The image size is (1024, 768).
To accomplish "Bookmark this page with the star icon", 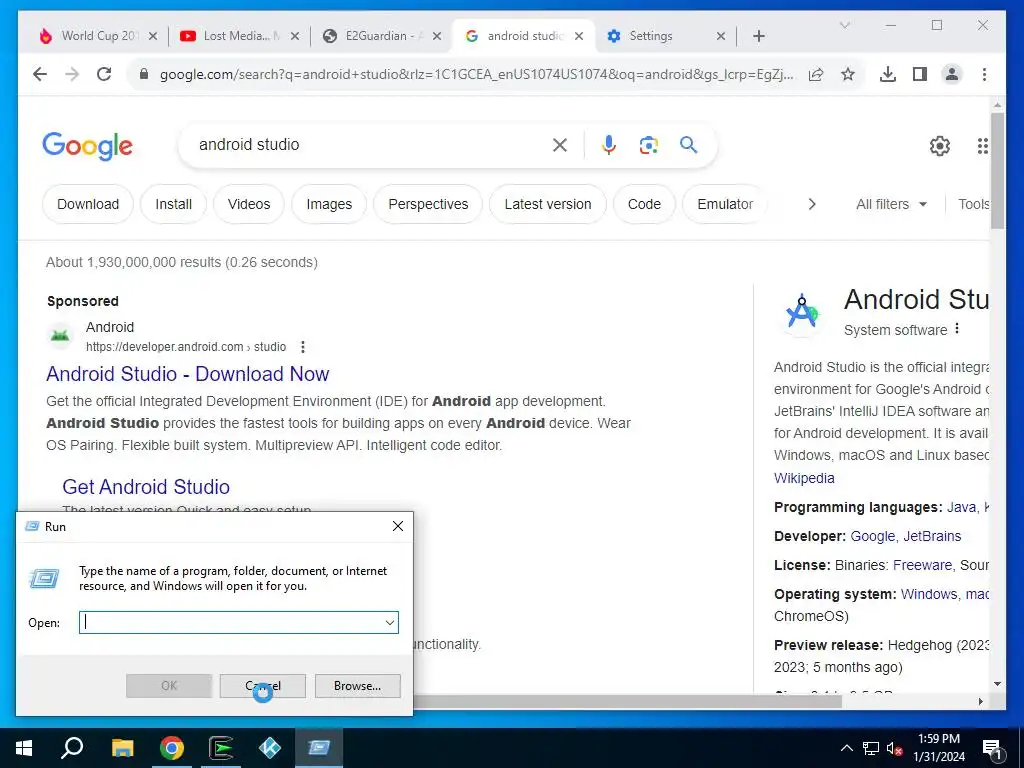I will point(848,74).
